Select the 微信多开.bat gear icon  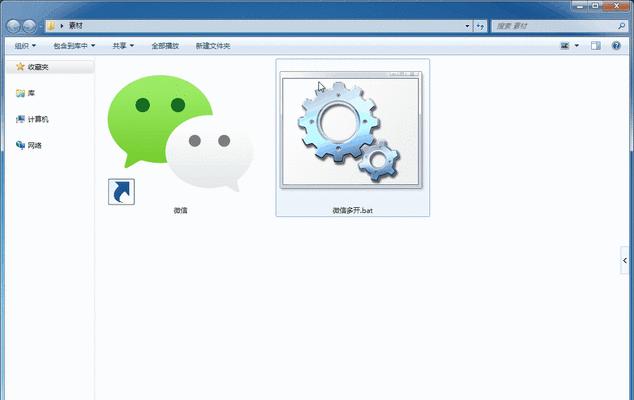(351, 130)
